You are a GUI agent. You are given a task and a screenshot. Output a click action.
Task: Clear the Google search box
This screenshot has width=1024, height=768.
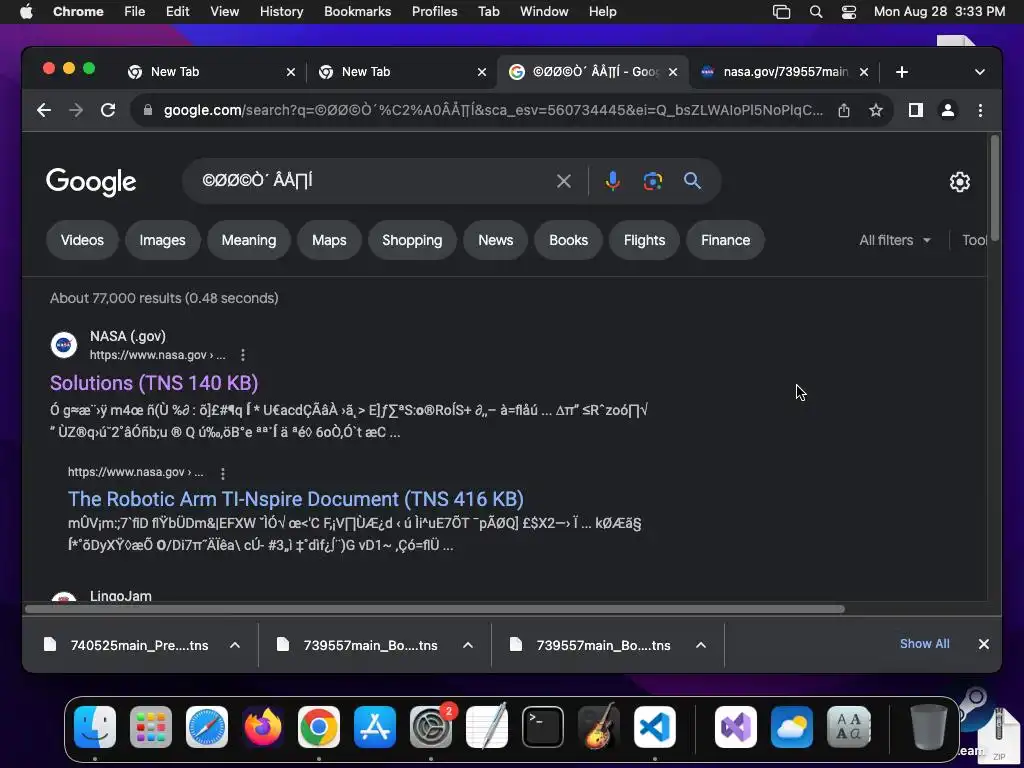pos(564,181)
